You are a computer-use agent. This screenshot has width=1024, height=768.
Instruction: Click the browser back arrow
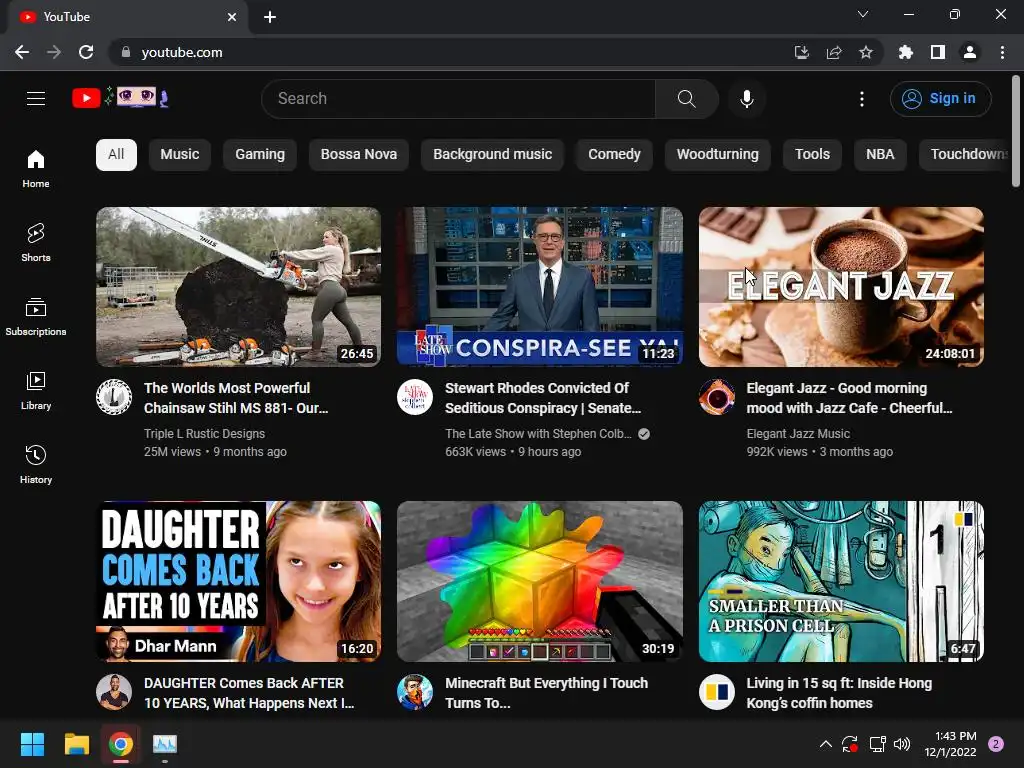pyautogui.click(x=22, y=52)
